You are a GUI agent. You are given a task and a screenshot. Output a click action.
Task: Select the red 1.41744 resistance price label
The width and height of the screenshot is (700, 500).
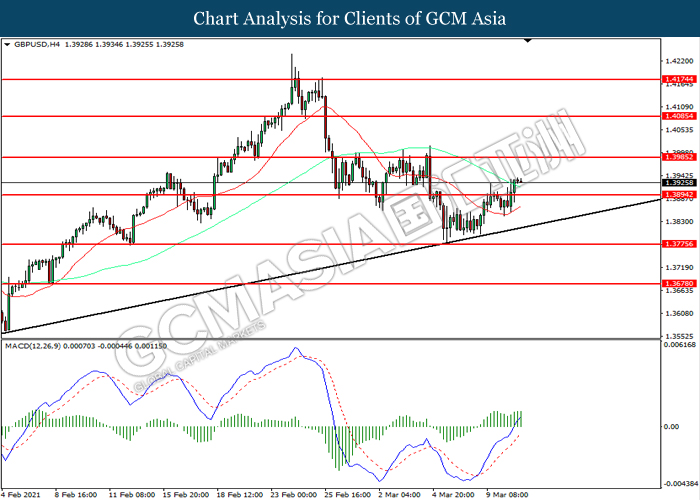pos(679,79)
